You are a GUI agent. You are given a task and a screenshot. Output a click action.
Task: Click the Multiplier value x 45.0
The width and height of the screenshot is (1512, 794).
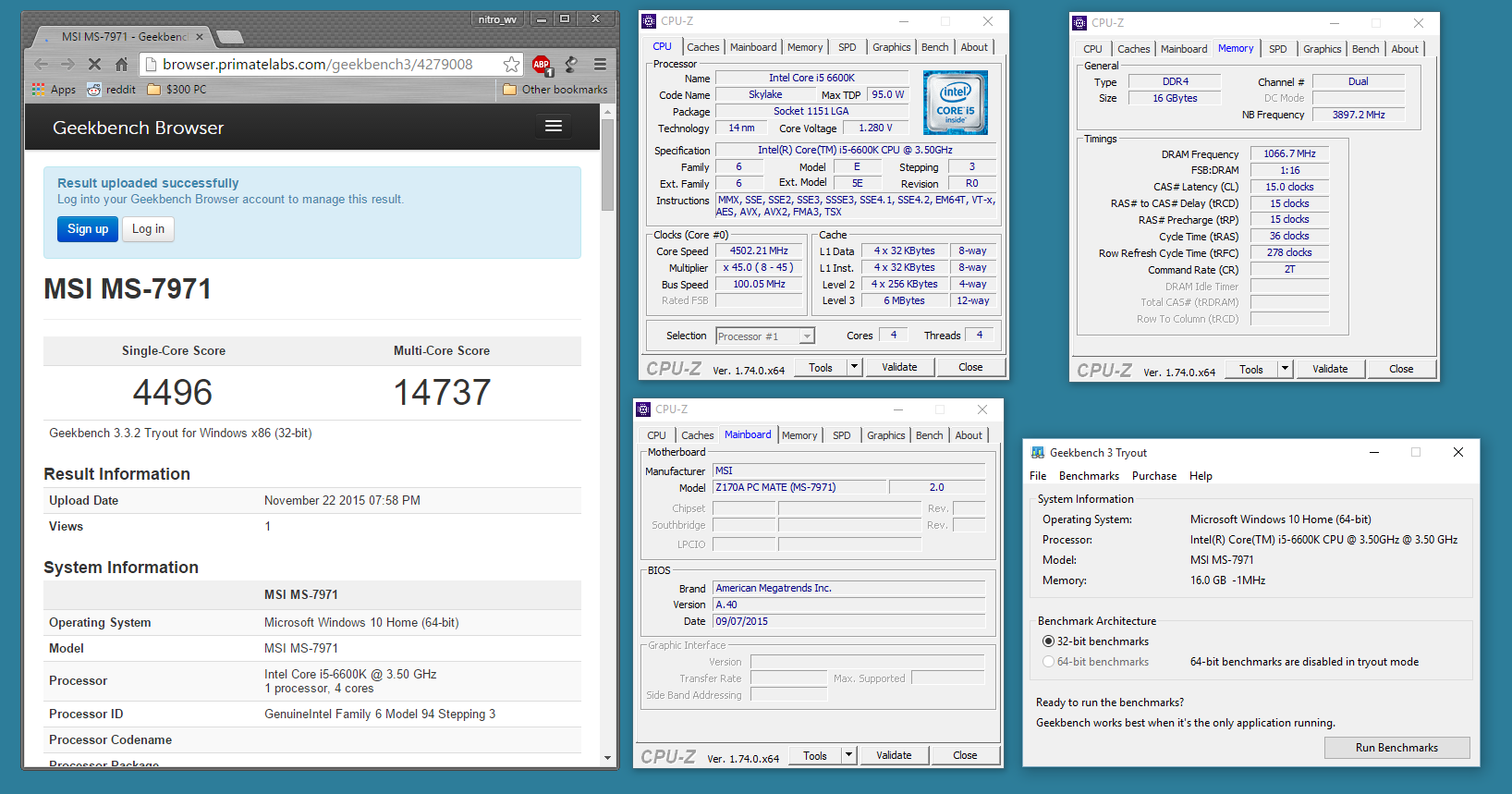tap(760, 267)
